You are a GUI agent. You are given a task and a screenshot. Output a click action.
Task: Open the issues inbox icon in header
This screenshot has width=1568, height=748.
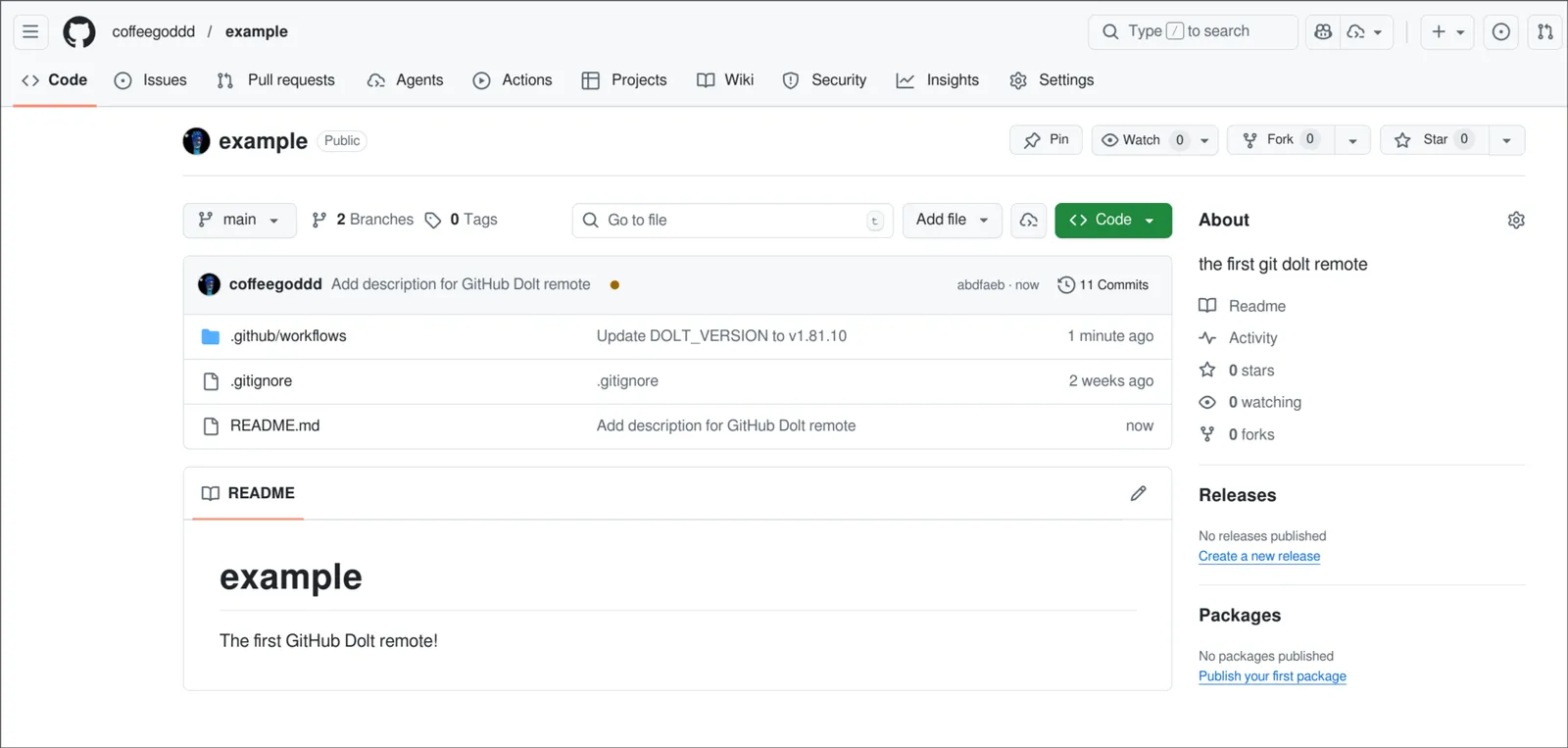pyautogui.click(x=1500, y=31)
